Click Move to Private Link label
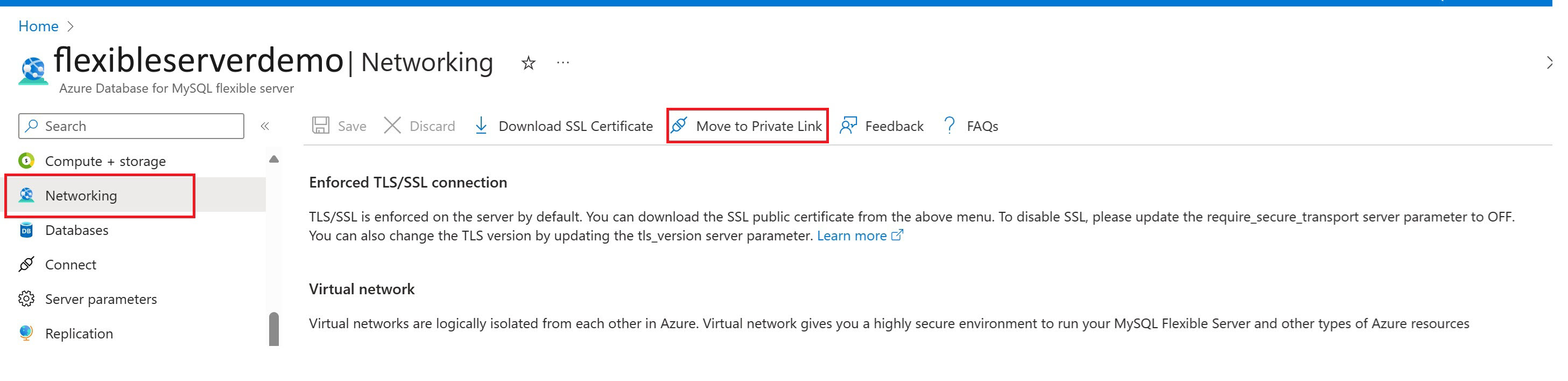The height and width of the screenshot is (381, 1568). click(759, 126)
